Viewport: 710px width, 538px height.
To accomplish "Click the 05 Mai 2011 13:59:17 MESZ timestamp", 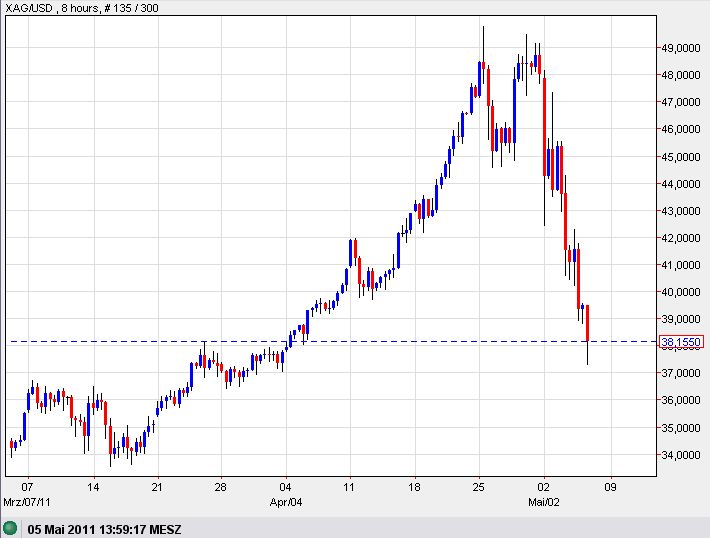I will (x=105, y=529).
